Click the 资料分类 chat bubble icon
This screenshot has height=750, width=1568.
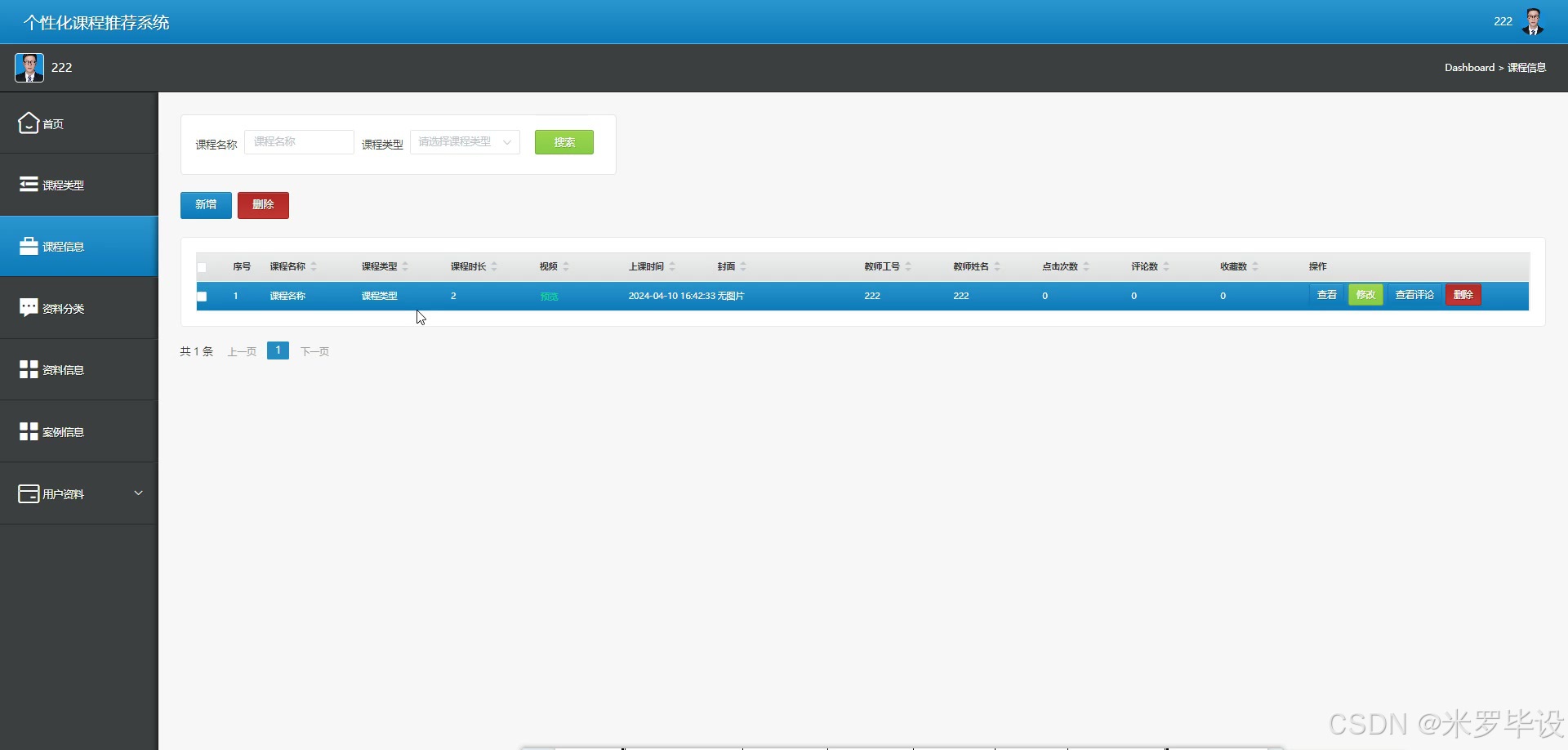click(29, 307)
